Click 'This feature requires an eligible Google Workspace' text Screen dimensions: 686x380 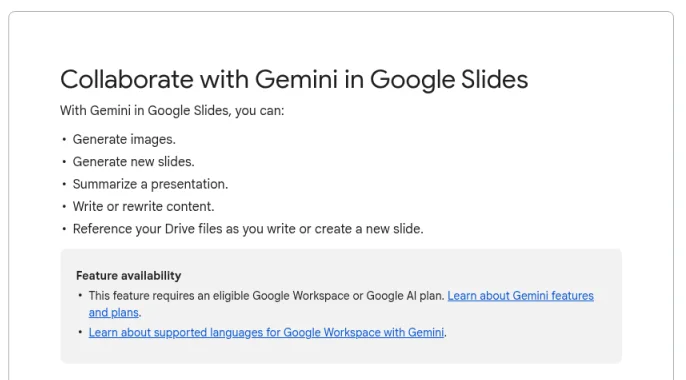click(266, 296)
